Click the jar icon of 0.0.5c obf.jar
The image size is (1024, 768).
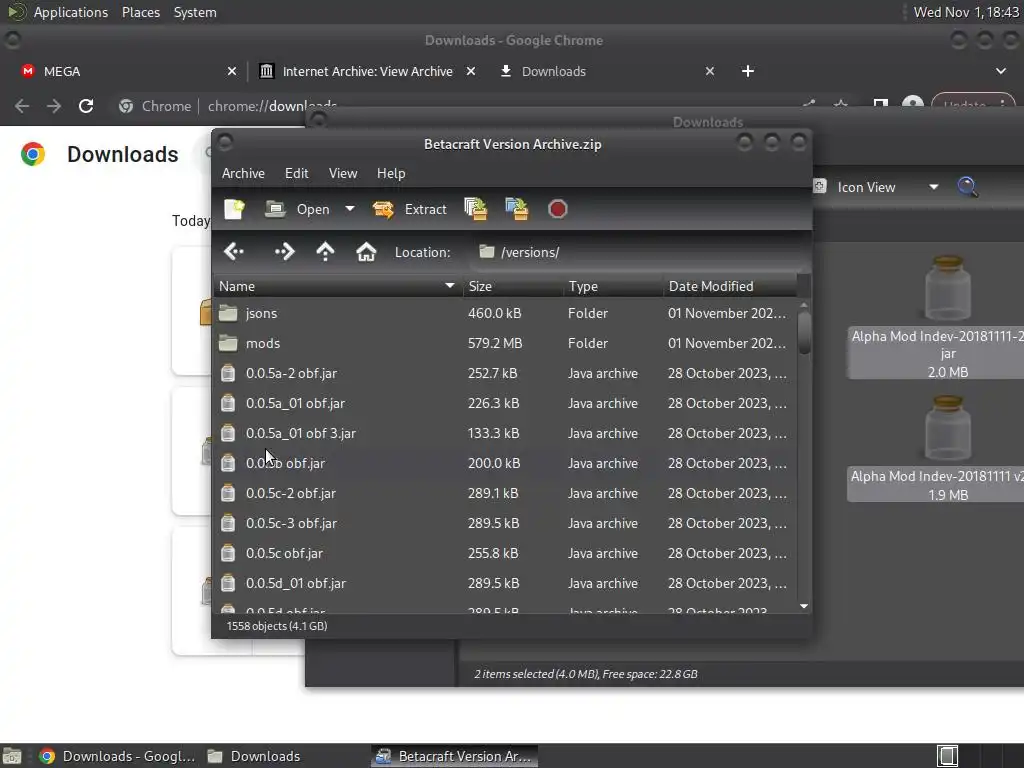click(228, 554)
